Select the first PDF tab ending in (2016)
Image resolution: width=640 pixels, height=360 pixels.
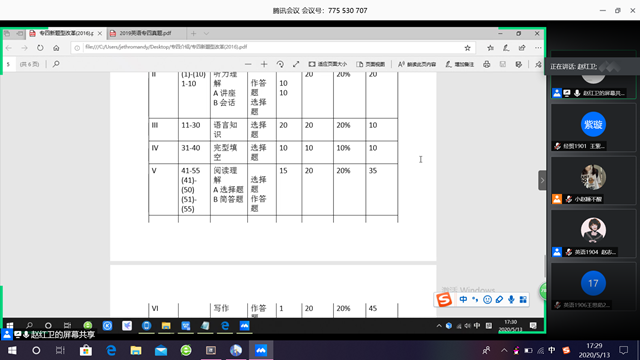[65, 33]
